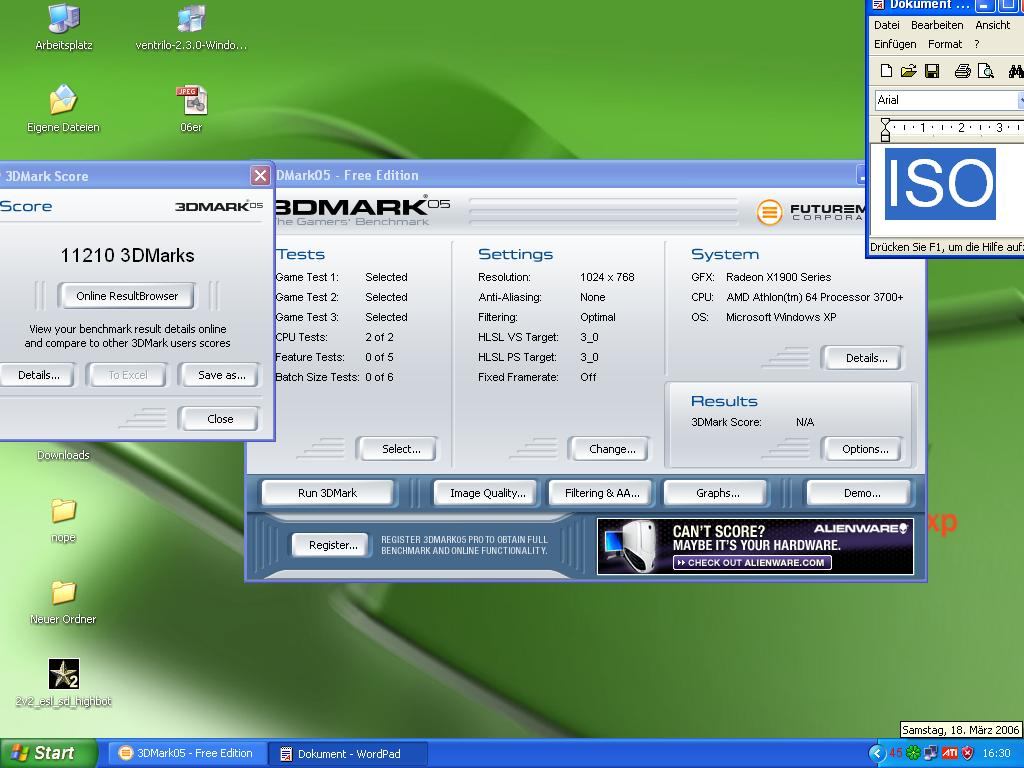This screenshot has height=768, width=1024.
Task: Click the Change... settings button
Action: point(612,449)
